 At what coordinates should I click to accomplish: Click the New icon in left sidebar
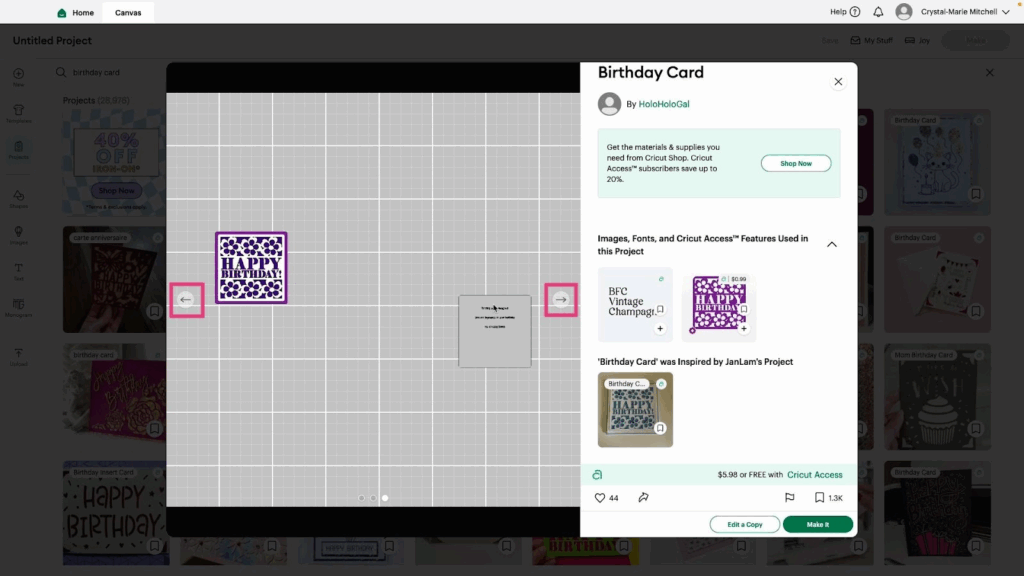18,77
